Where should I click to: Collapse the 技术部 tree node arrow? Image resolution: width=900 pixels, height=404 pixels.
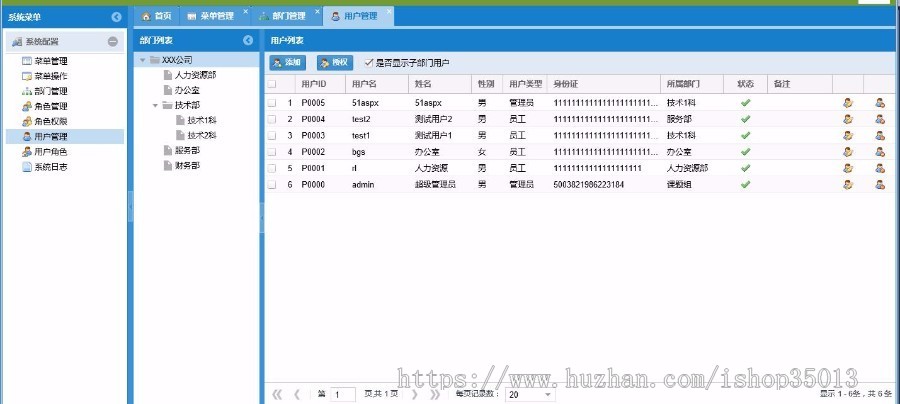155,106
